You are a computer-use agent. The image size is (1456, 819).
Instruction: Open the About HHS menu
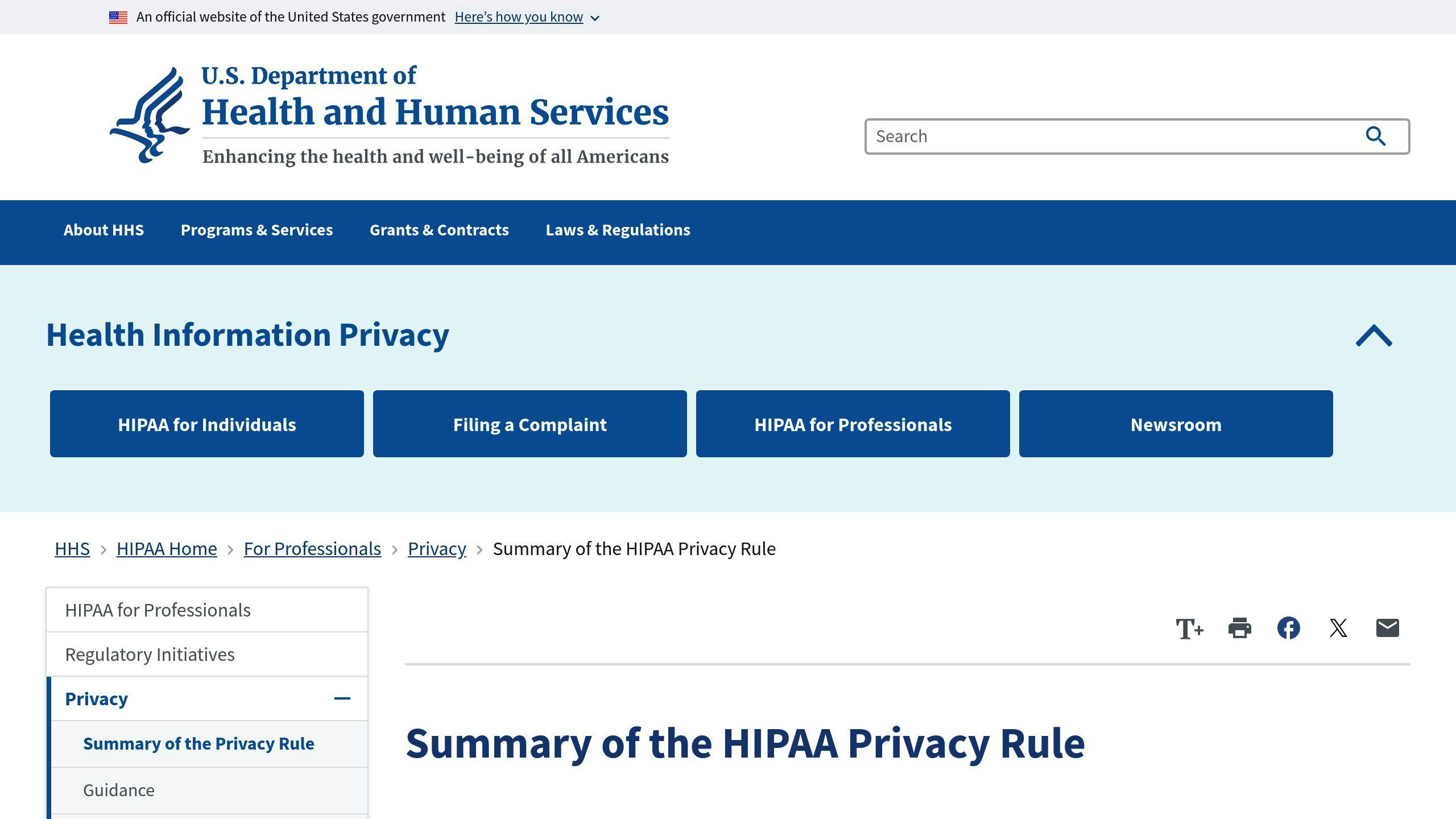coord(104,230)
